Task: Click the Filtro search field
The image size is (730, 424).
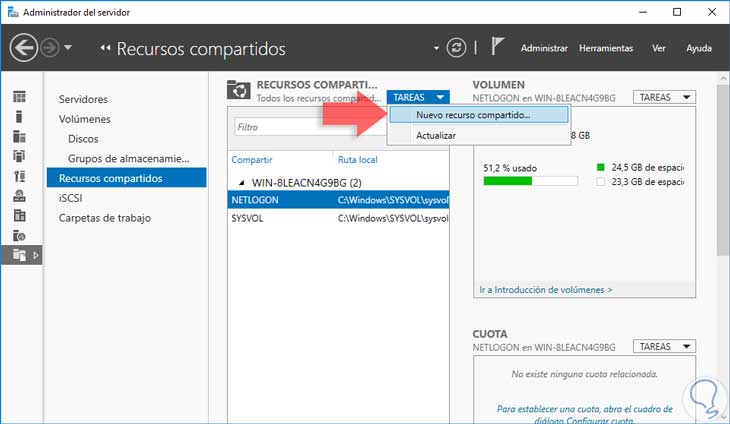Action: tap(310, 127)
